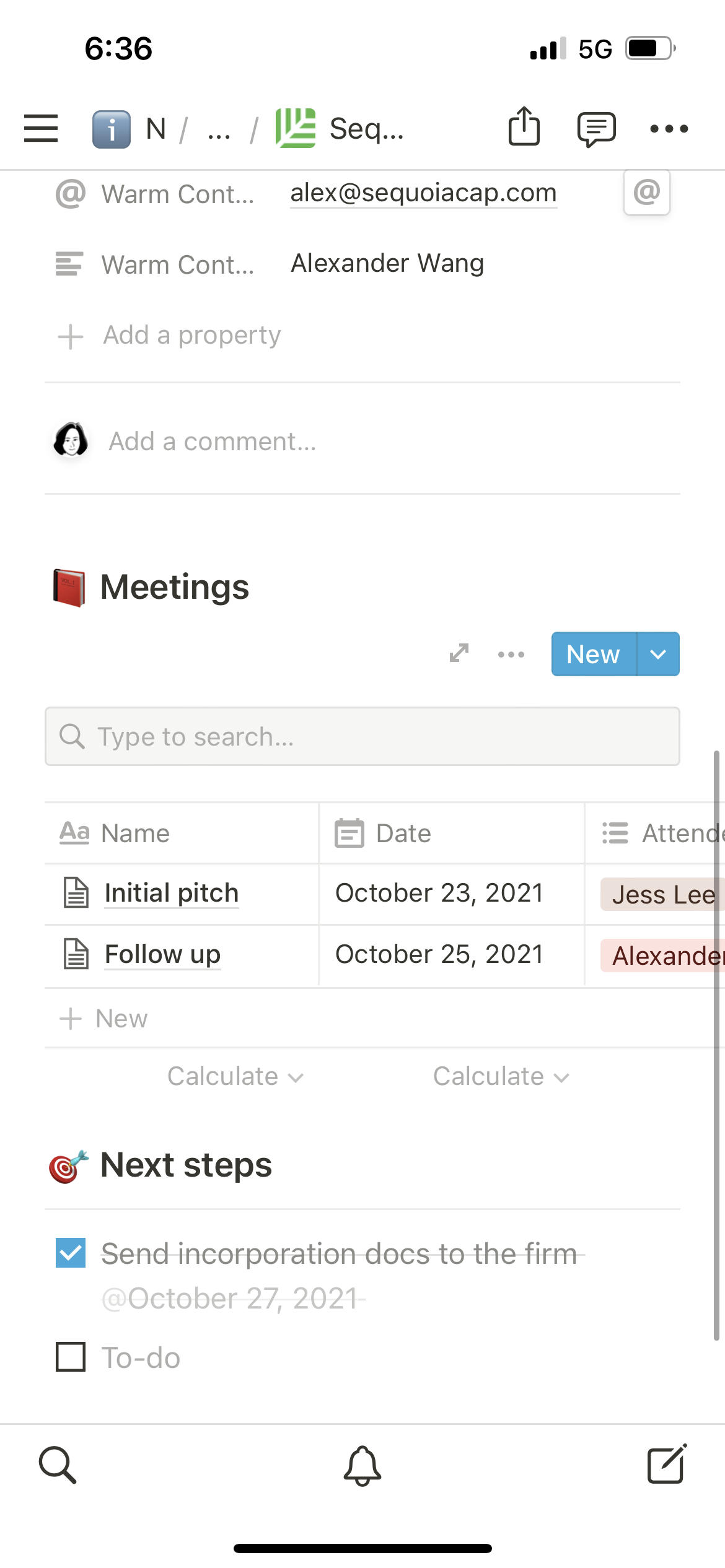The image size is (725, 1568).
Task: Open the hamburger sidebar menu
Action: click(41, 128)
